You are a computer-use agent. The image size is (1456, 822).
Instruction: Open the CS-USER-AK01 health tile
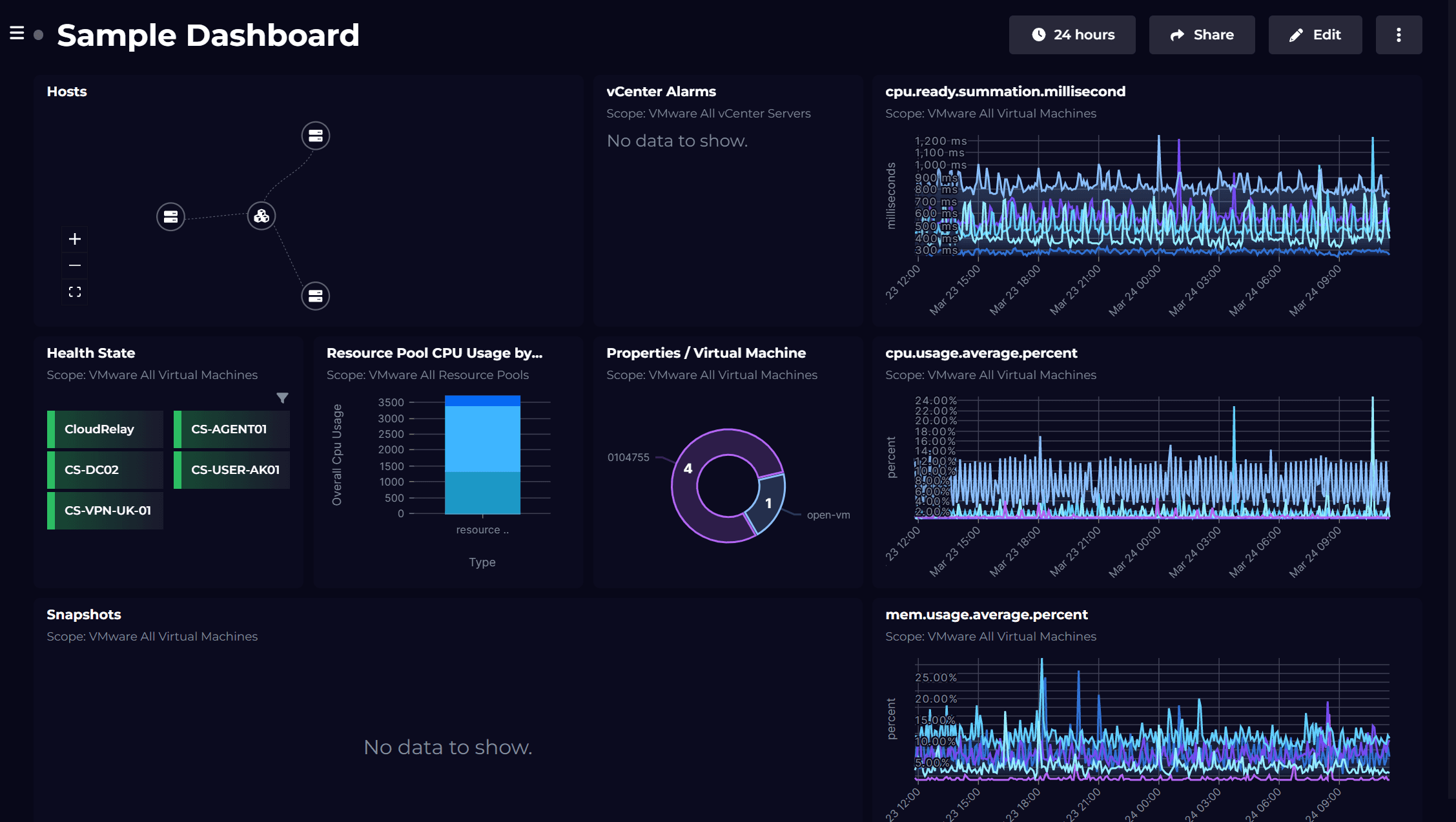(x=232, y=470)
